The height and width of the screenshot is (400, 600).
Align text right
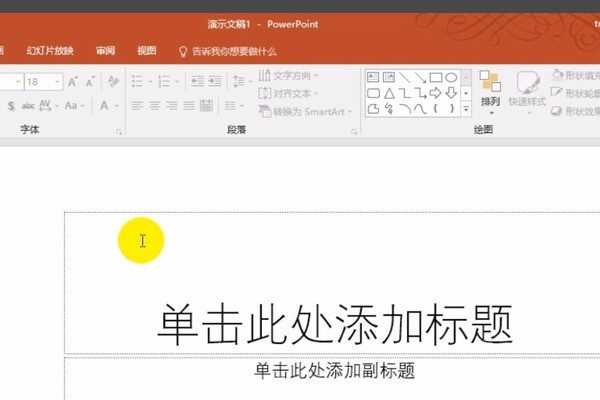[x=172, y=106]
